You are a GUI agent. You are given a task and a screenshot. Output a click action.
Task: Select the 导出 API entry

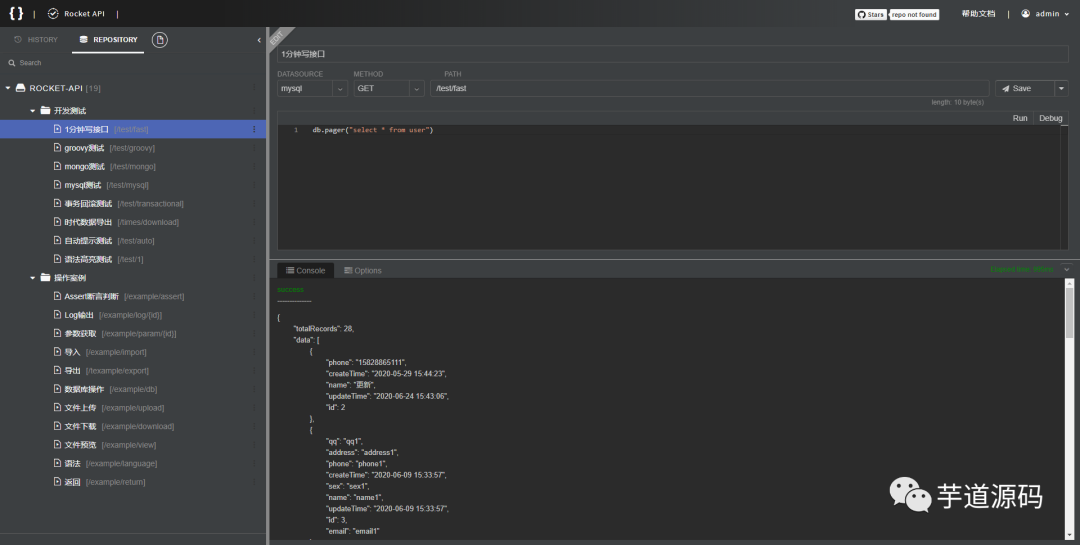point(133,371)
